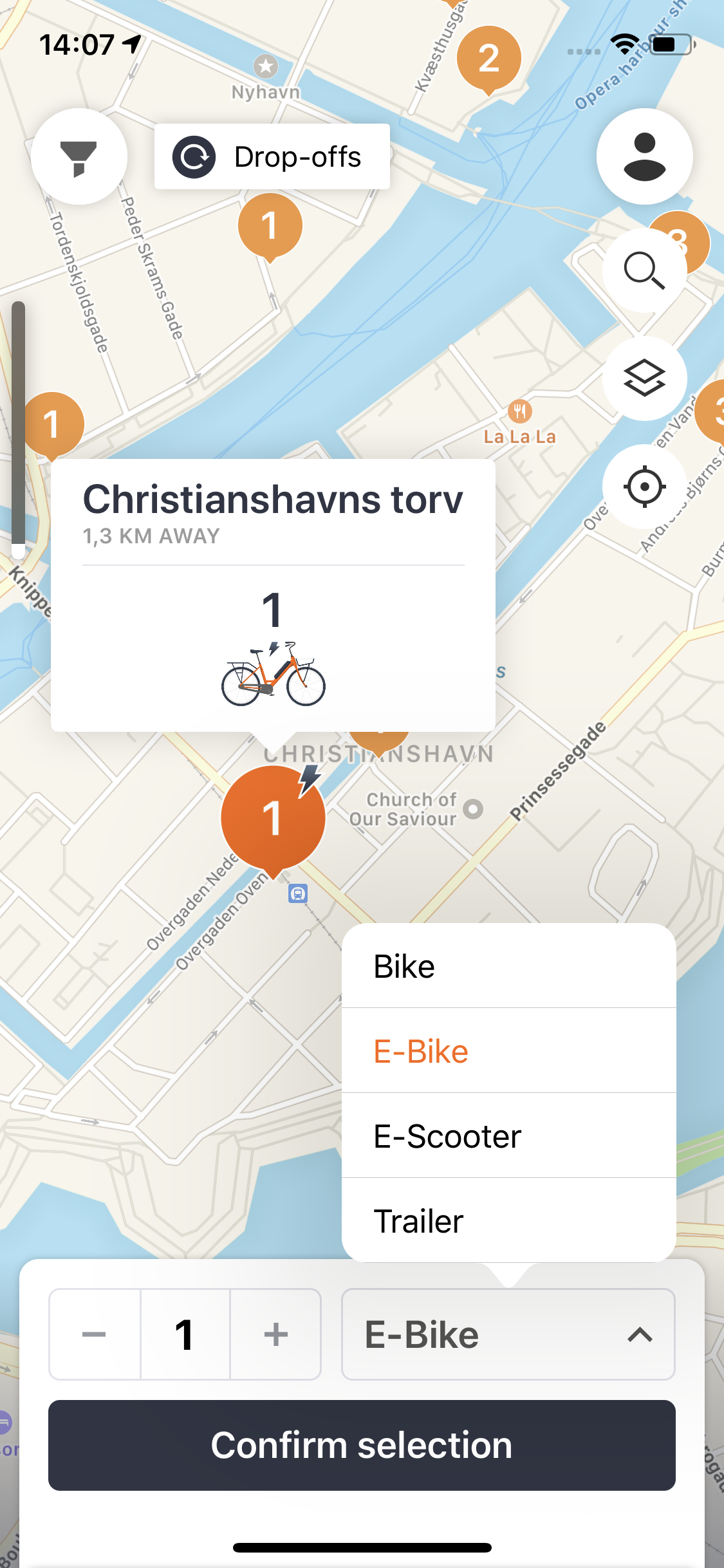The width and height of the screenshot is (724, 1568).
Task: Choose E-Scooter from the vehicle list
Action: point(508,1136)
